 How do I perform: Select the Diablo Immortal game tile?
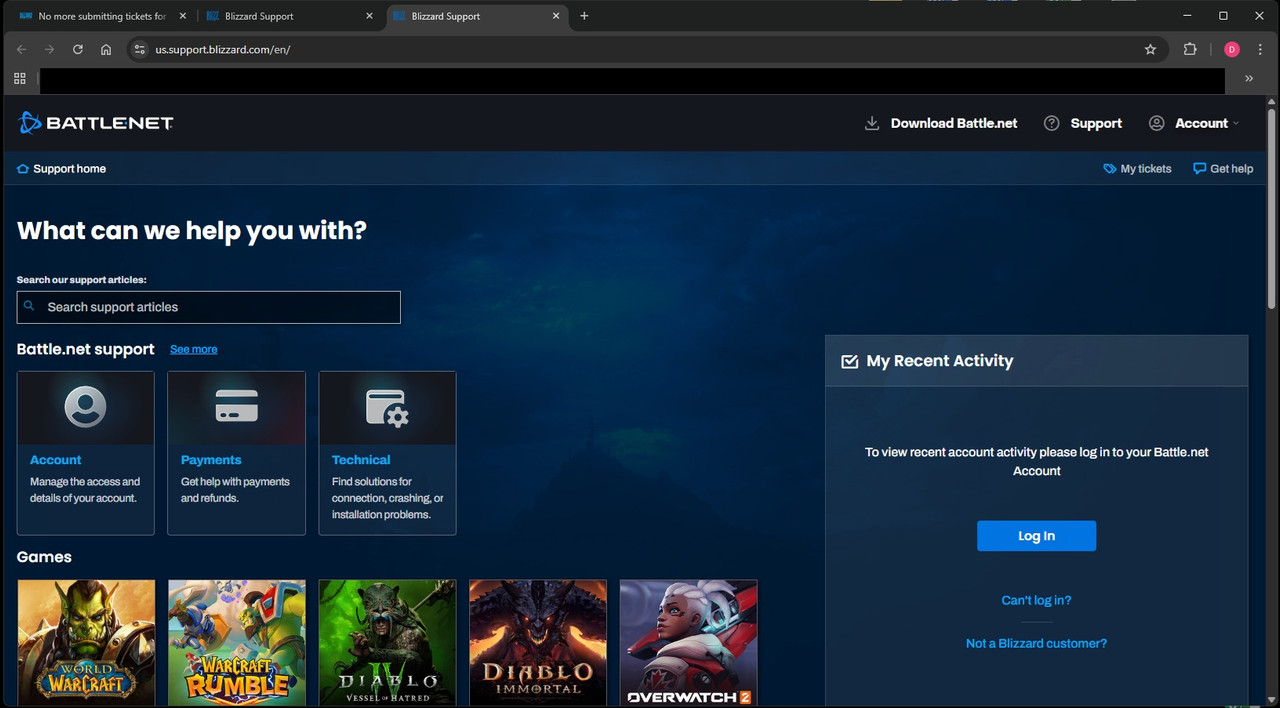[538, 643]
